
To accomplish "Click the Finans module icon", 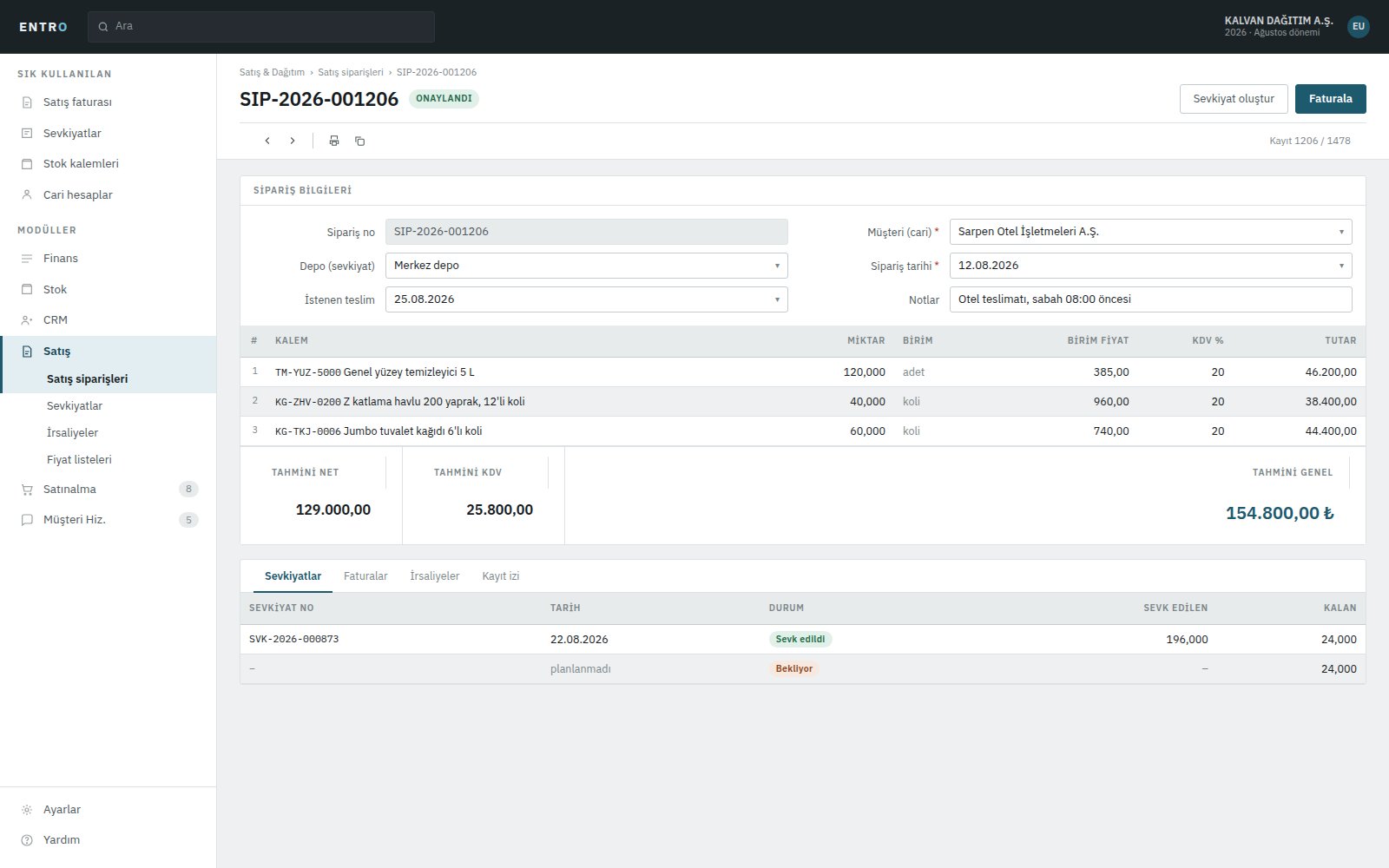I will coord(27,259).
